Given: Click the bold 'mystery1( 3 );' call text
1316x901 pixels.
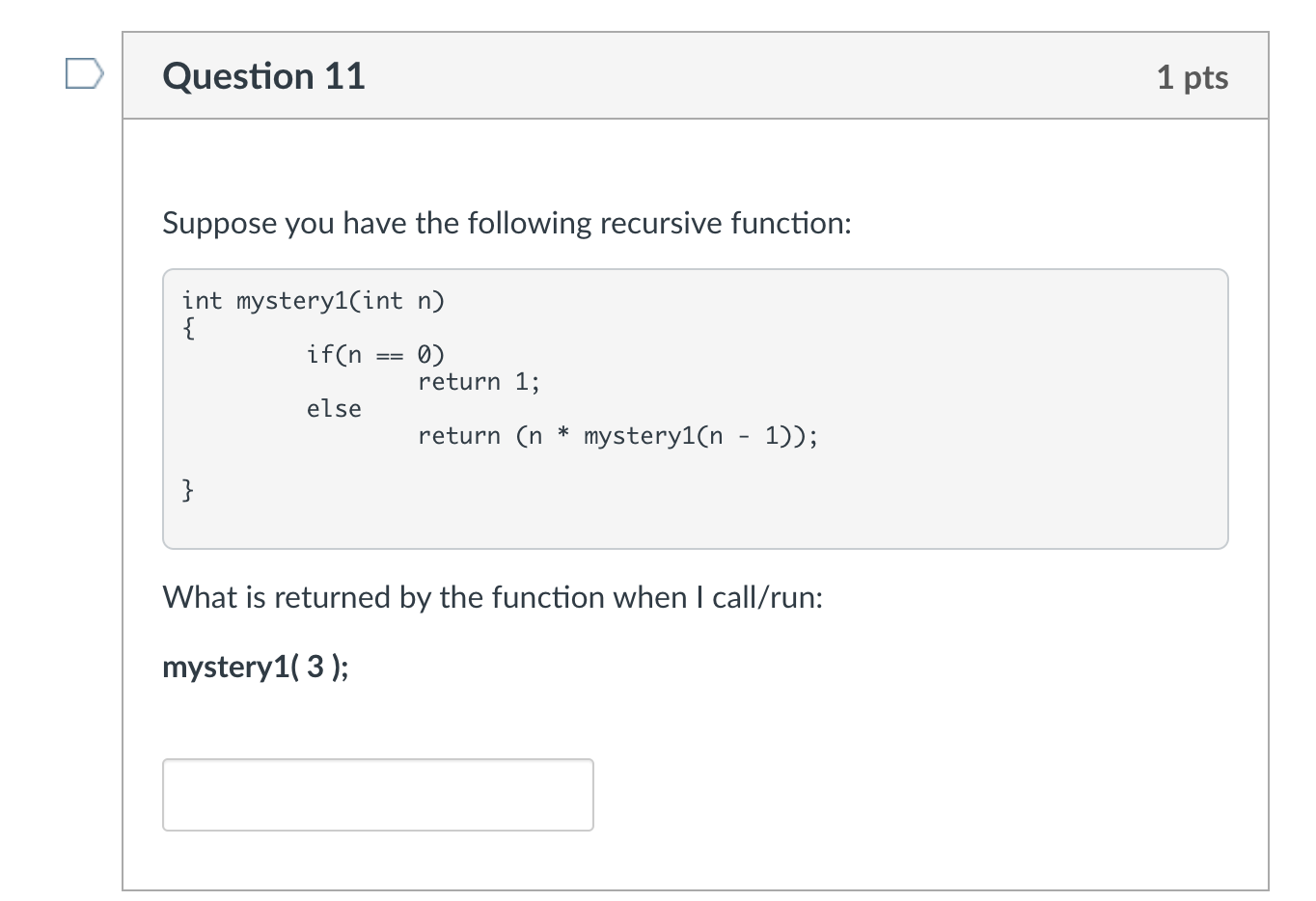Looking at the screenshot, I should [256, 667].
